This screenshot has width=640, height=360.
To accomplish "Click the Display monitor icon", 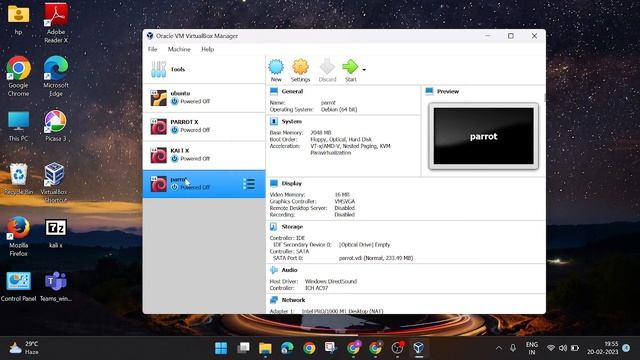I will coord(274,184).
